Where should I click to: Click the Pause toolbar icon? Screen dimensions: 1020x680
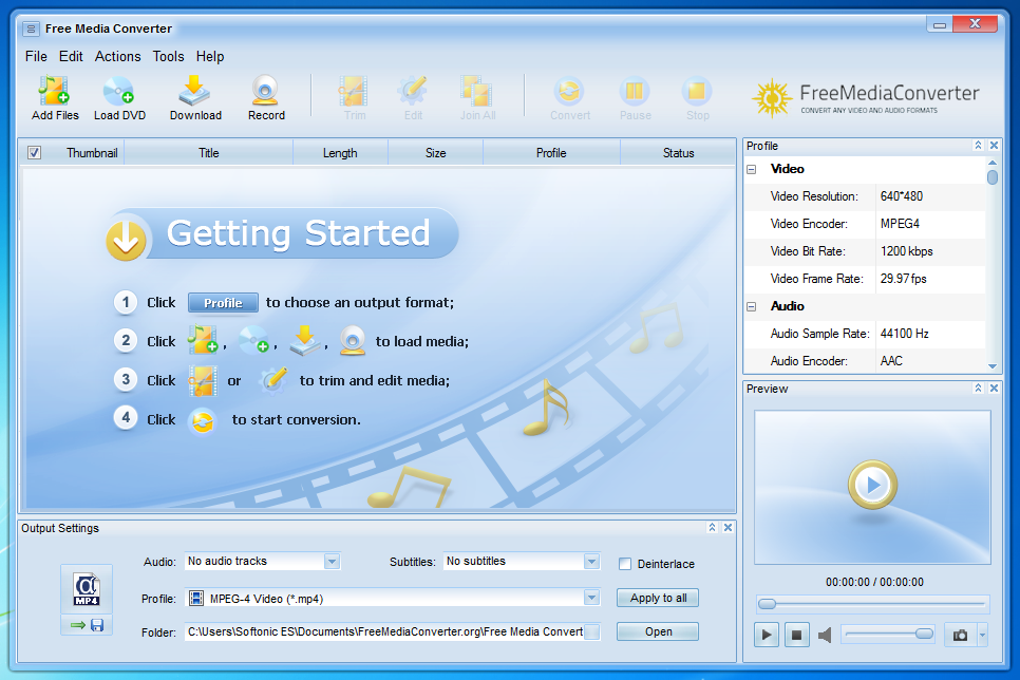click(x=634, y=92)
